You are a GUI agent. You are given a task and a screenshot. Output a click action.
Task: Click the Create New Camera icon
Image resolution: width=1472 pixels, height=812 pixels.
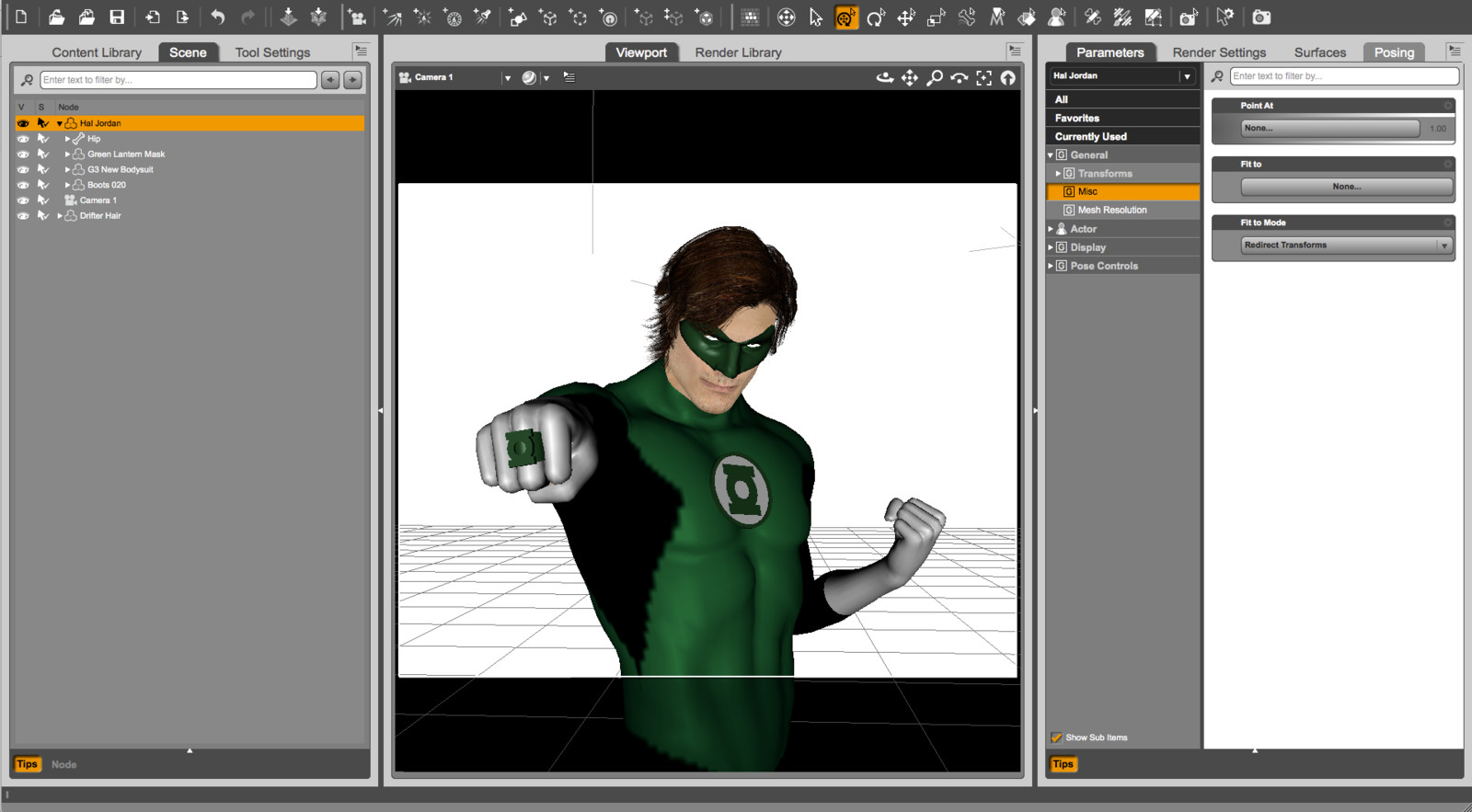(x=357, y=17)
